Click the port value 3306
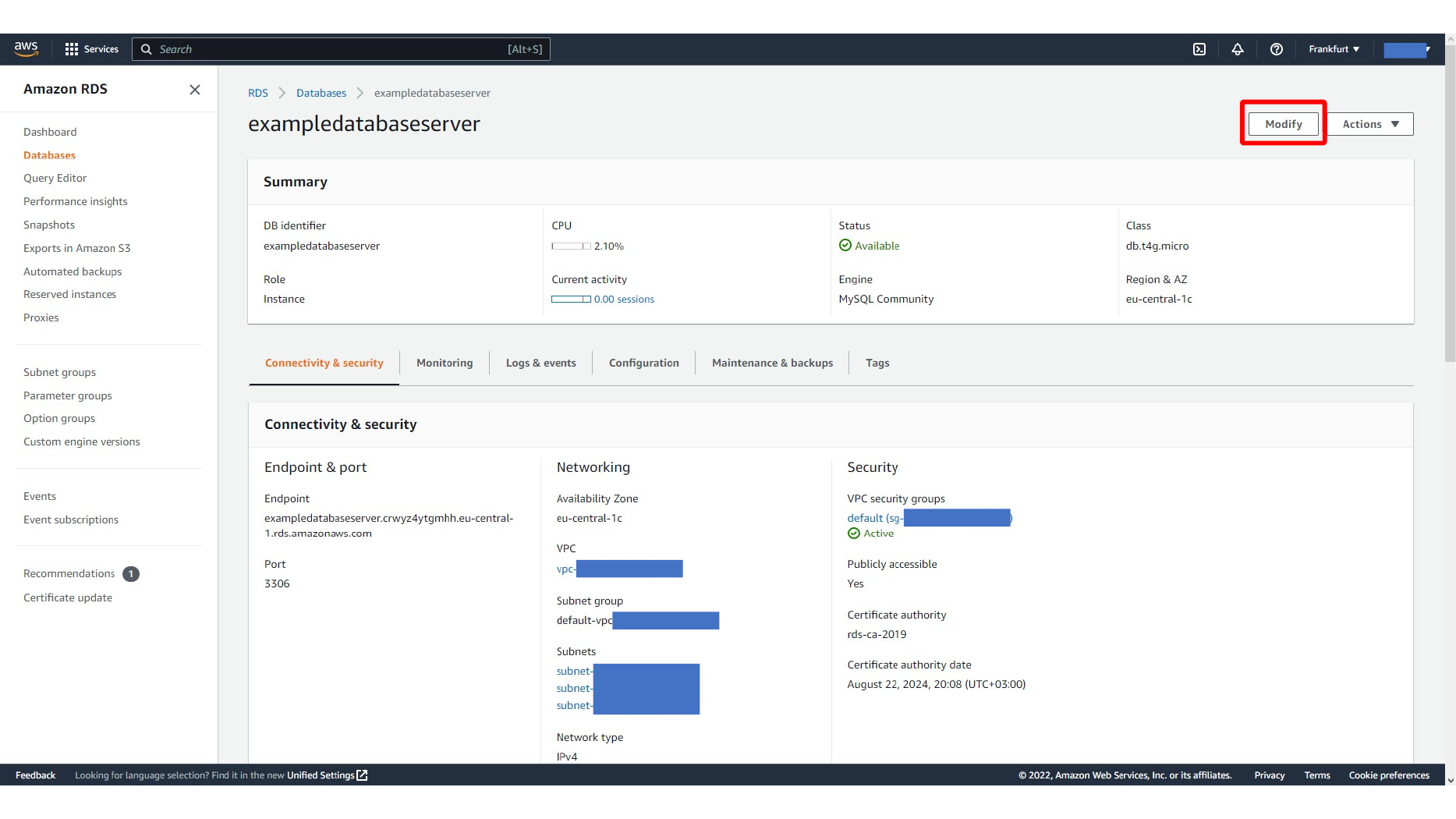This screenshot has height=819, width=1456. pos(277,583)
